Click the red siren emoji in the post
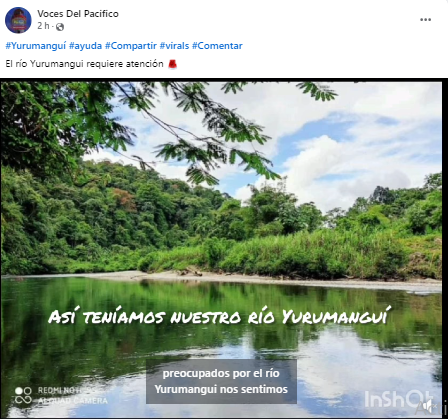This screenshot has width=448, height=419. pos(172,64)
